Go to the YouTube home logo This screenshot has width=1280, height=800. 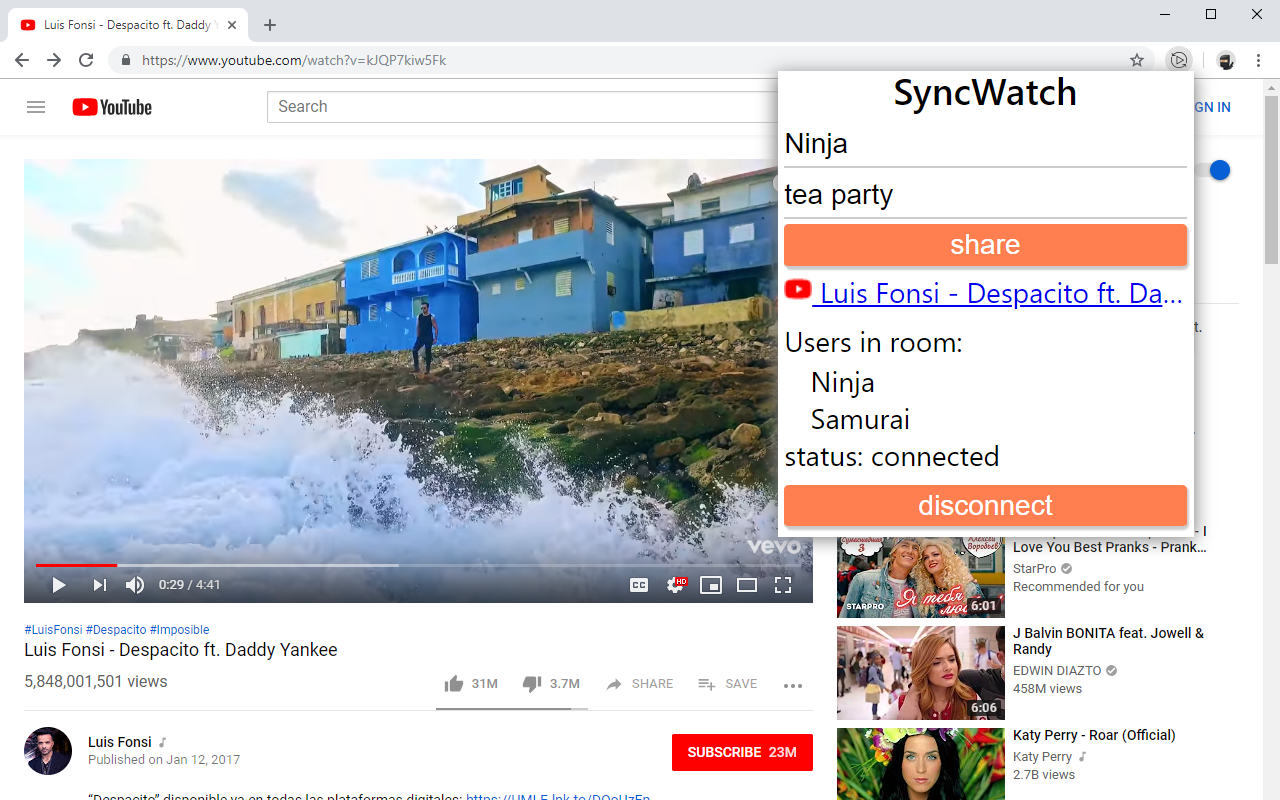112,107
